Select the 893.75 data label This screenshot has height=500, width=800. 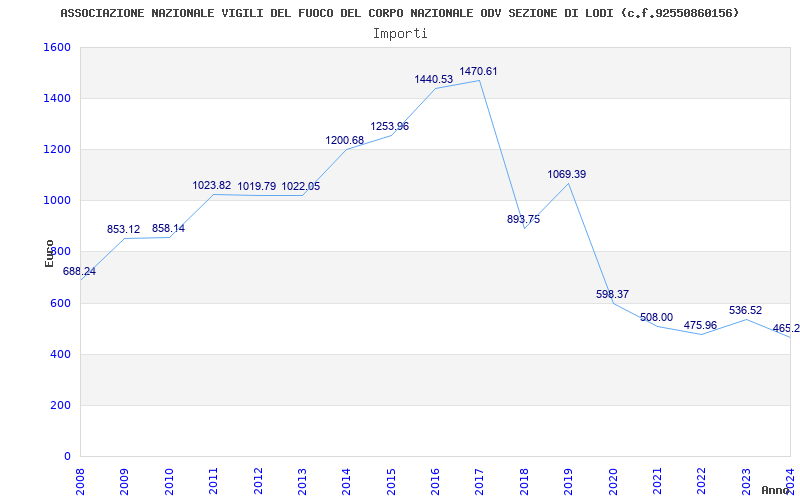[523, 219]
